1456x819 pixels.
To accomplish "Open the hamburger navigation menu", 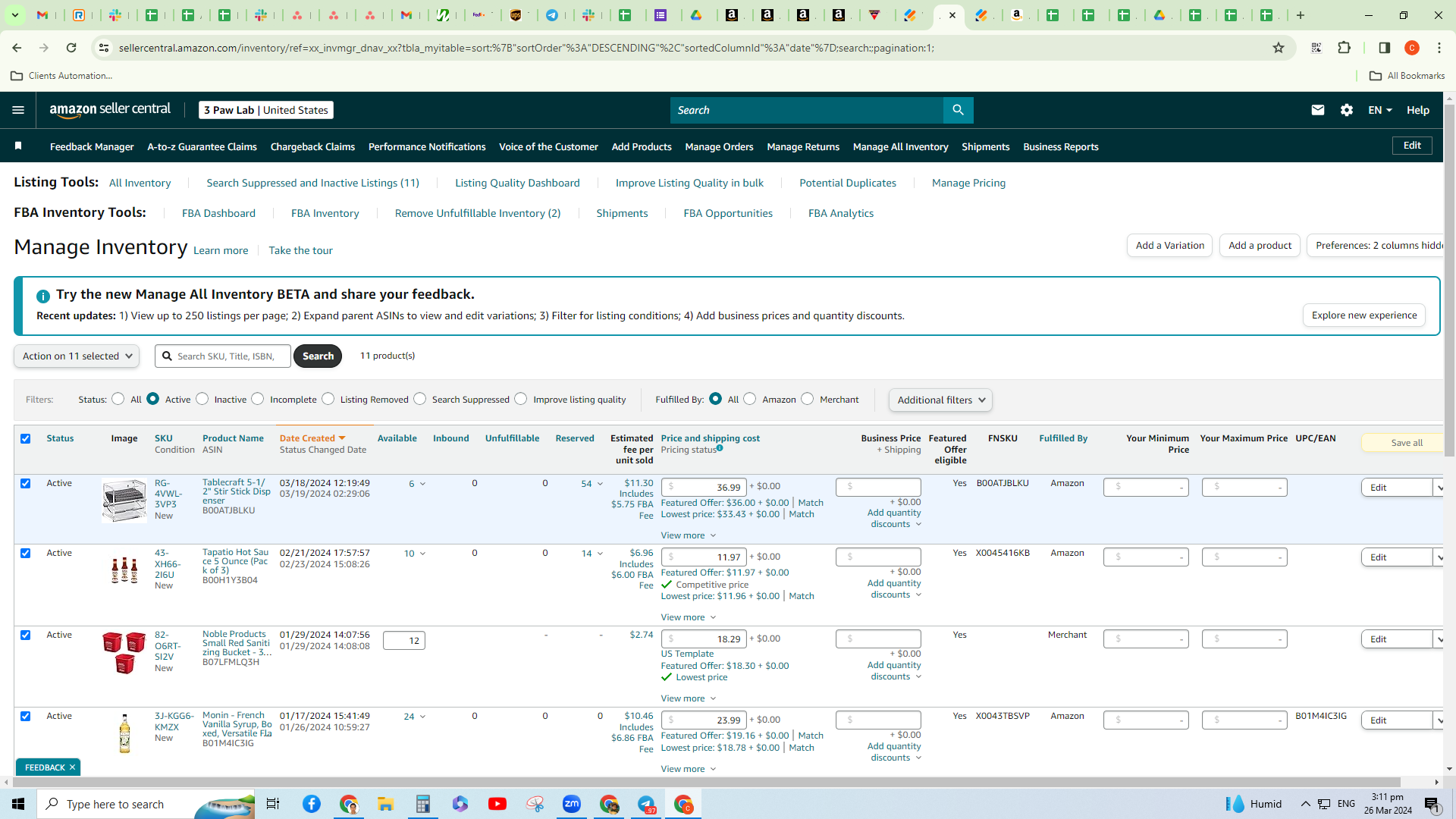I will pos(18,110).
